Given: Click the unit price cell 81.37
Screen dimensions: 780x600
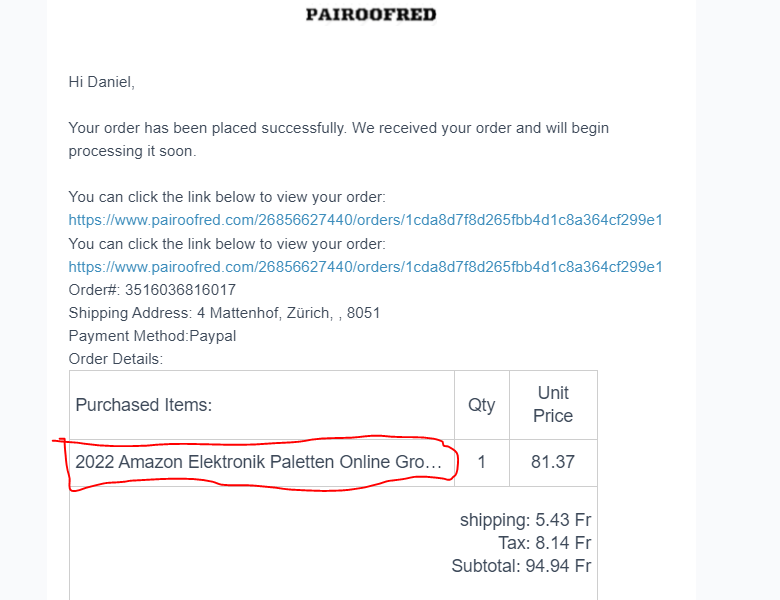Looking at the screenshot, I should click(553, 462).
